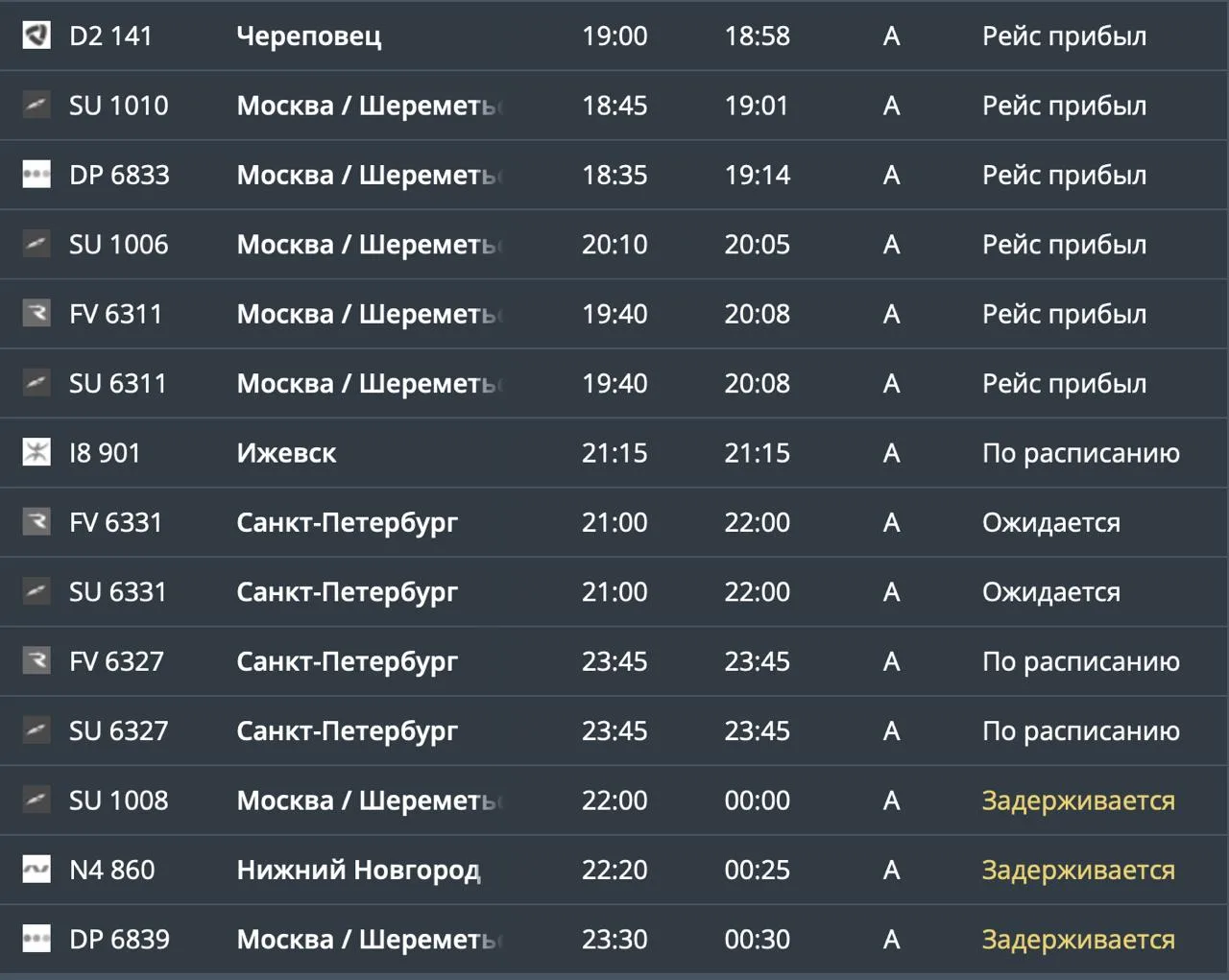The image size is (1229, 980).
Task: Click Задерживается status for SU 1008
Action: (1078, 801)
